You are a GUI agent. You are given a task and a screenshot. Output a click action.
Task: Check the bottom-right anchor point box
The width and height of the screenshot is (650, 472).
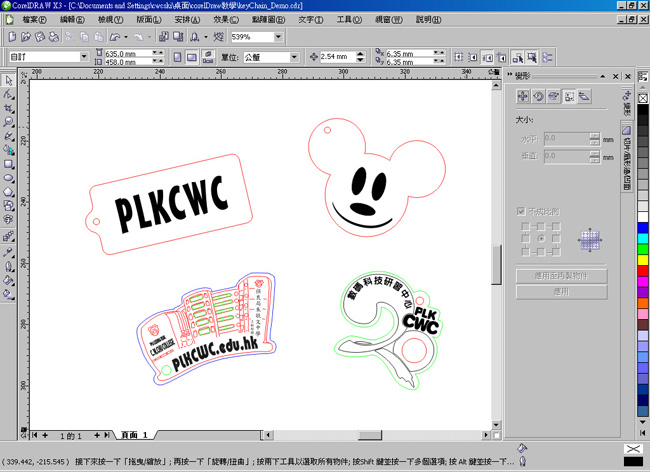(556, 252)
